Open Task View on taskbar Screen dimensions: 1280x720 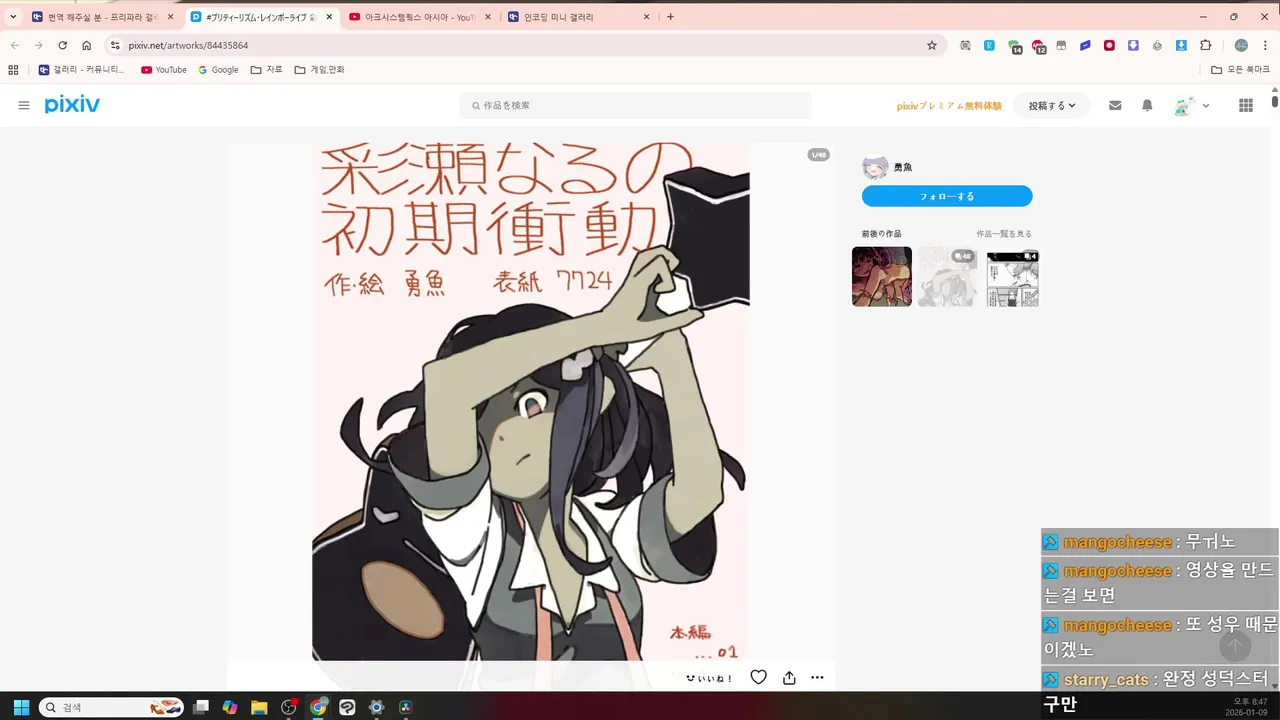201,707
